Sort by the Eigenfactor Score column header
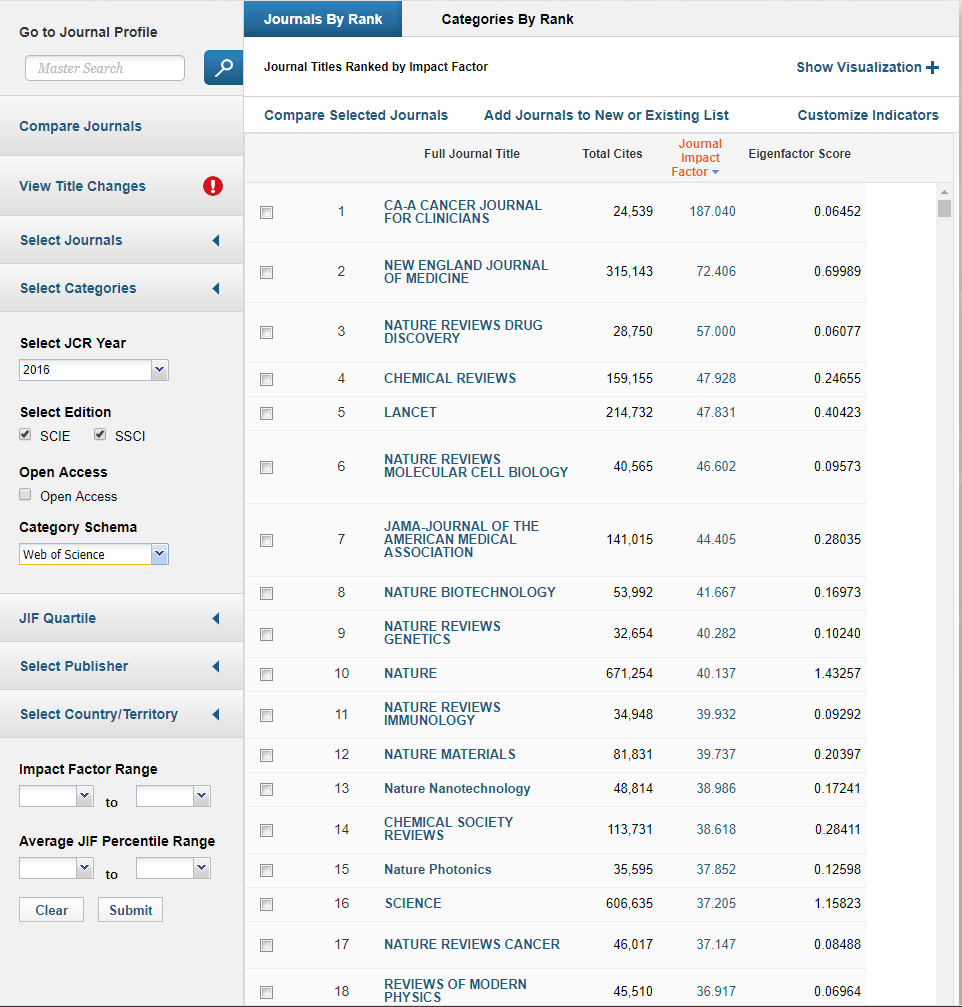Viewport: 962px width, 1007px height. point(800,154)
